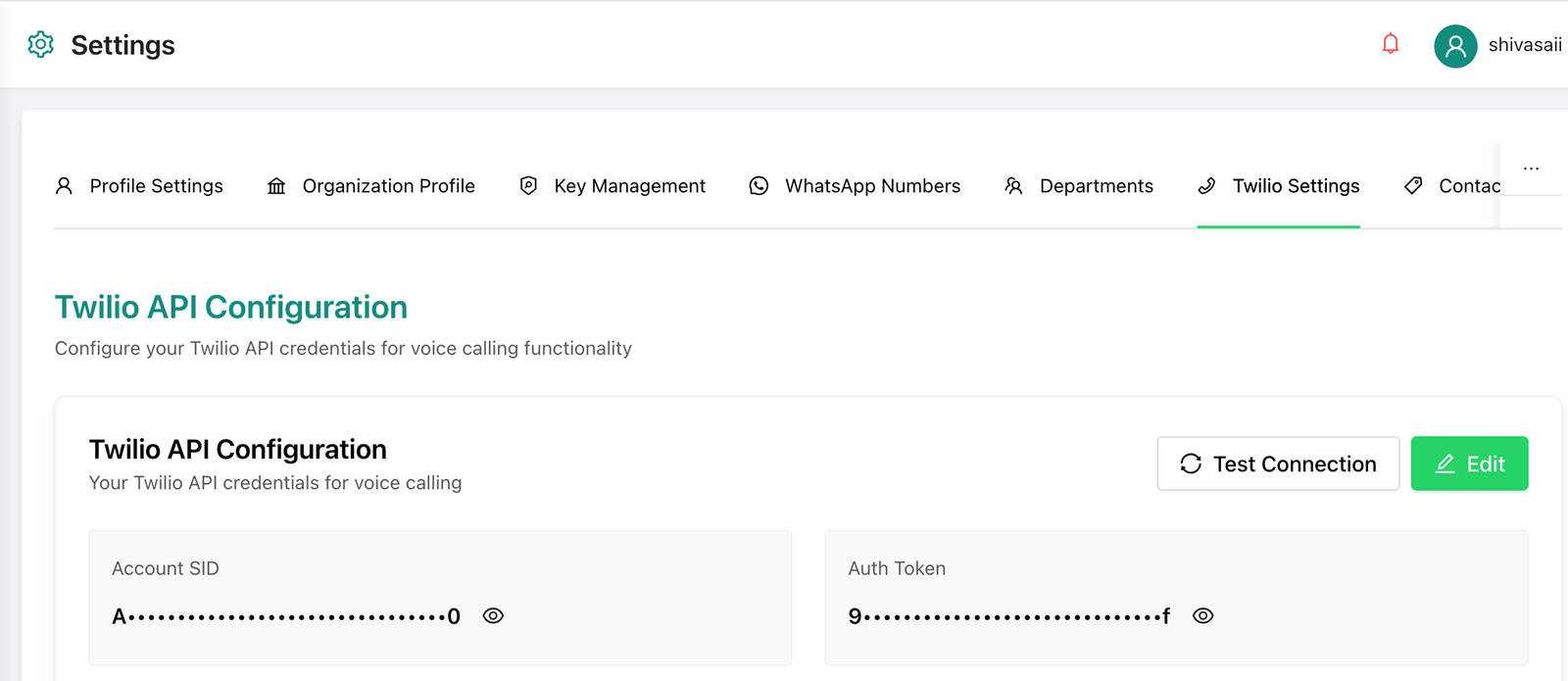1568x681 pixels.
Task: Reveal the Auth Token value
Action: point(1202,615)
